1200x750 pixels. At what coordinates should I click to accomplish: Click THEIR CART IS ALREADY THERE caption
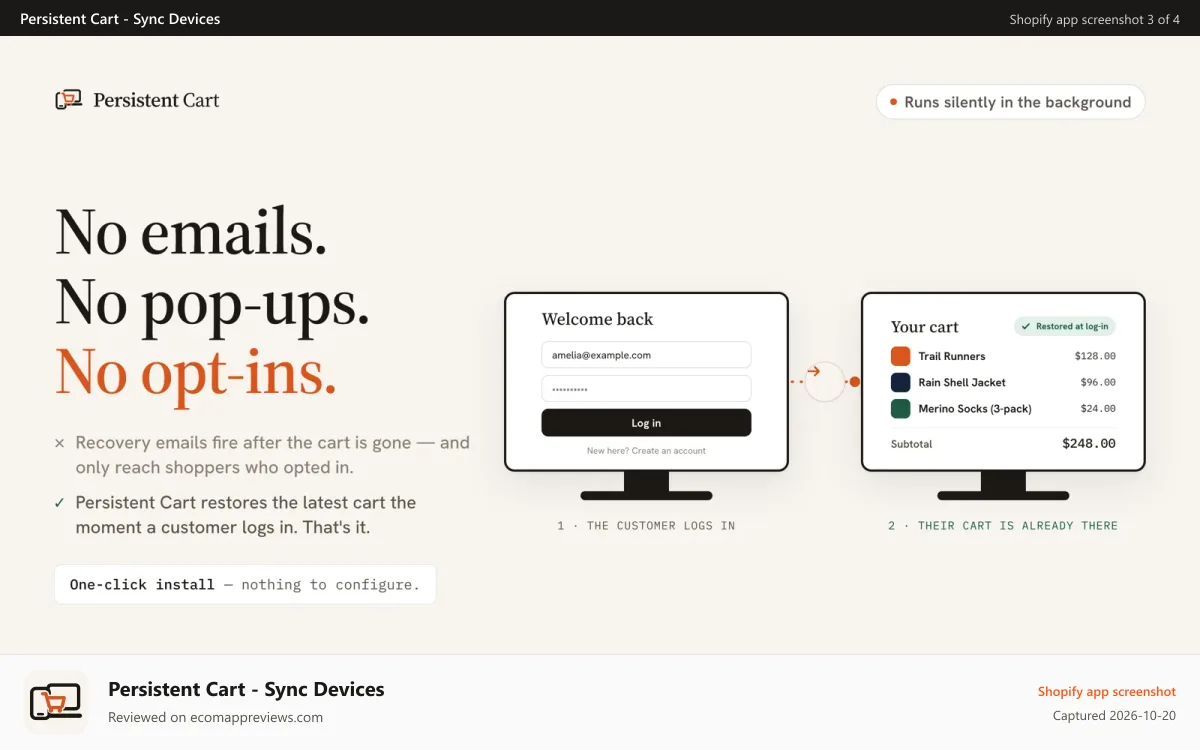click(1018, 525)
